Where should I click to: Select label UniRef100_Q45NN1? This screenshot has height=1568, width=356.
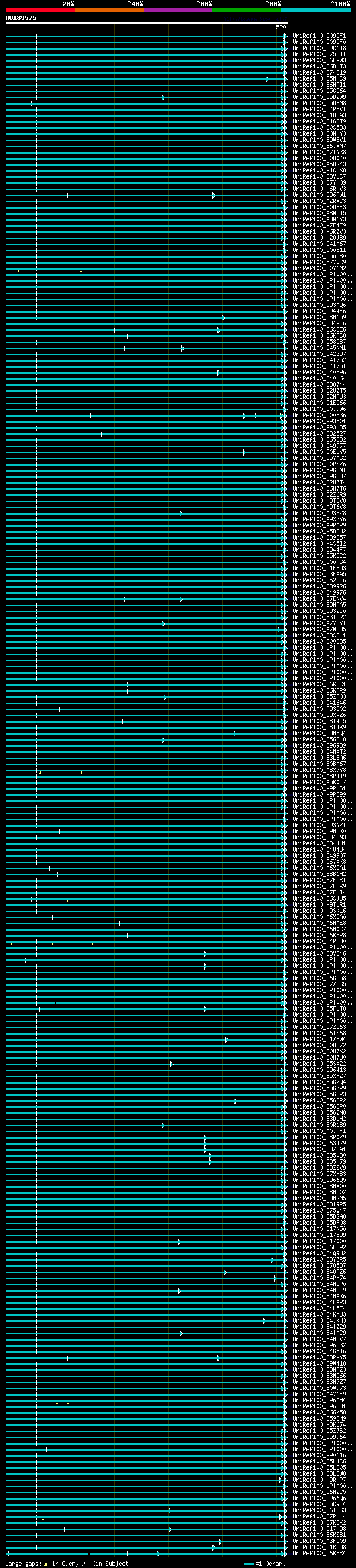tap(319, 348)
